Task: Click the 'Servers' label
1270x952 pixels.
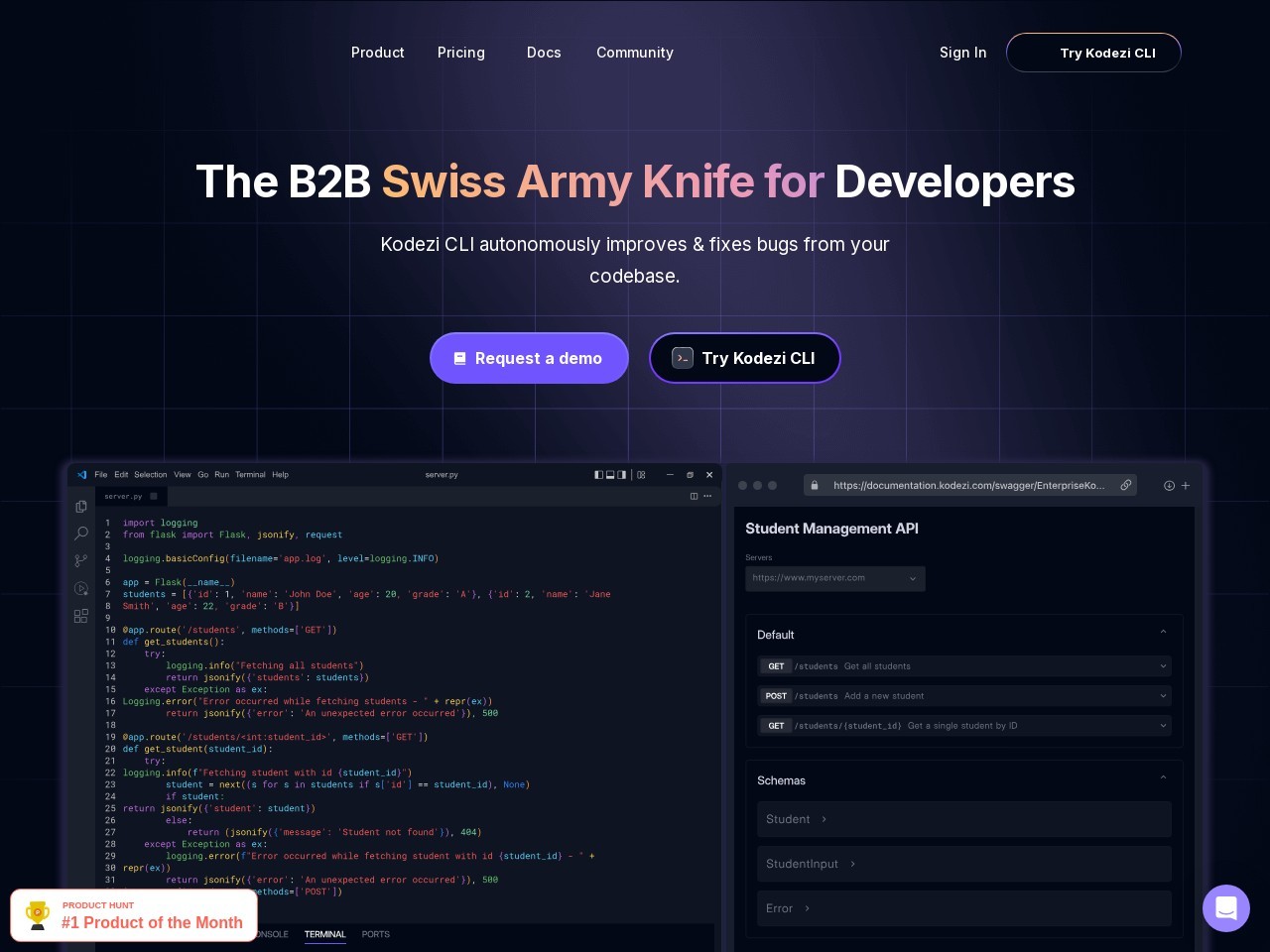Action: (758, 557)
